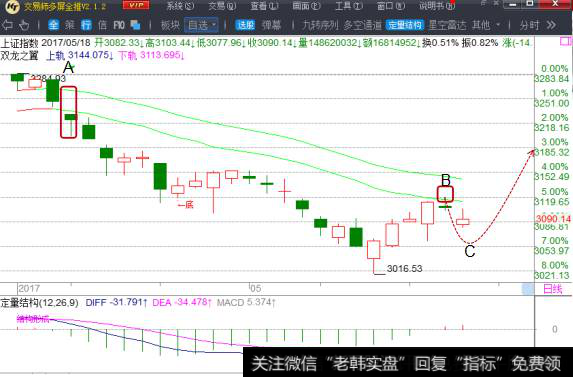
Task: Open the 工具(T) menu
Action: click(x=349, y=6)
